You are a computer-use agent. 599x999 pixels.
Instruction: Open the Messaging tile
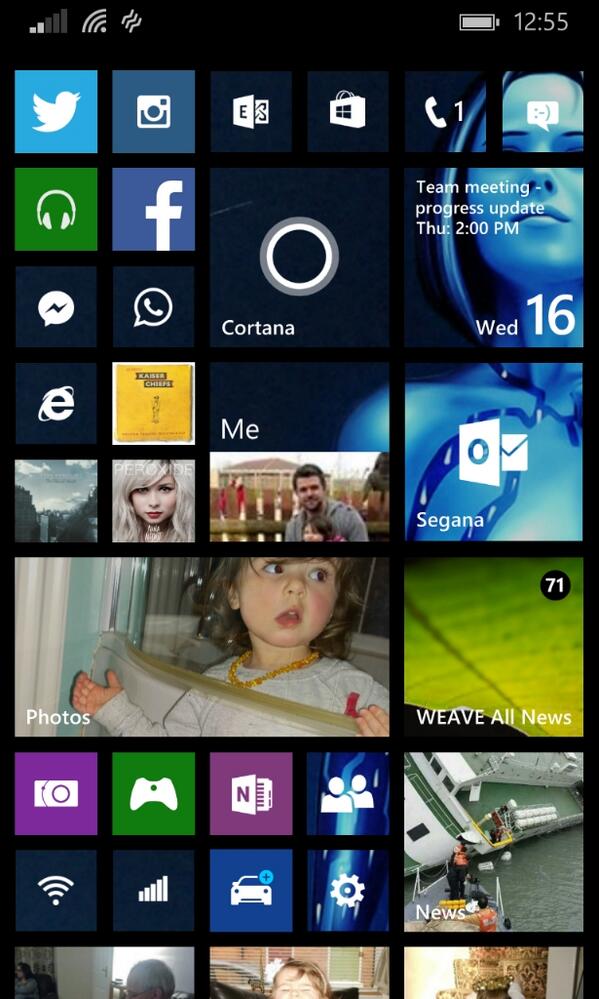pyautogui.click(x=542, y=111)
